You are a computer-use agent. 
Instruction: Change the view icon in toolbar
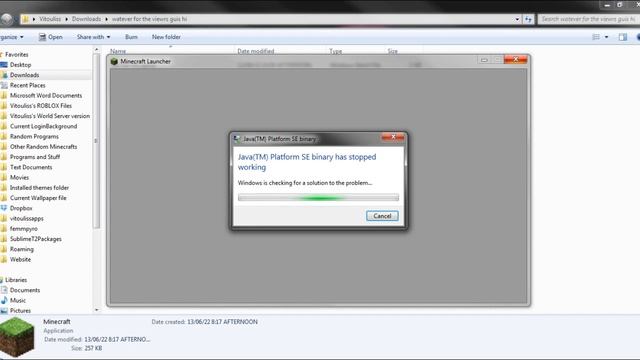coord(596,37)
